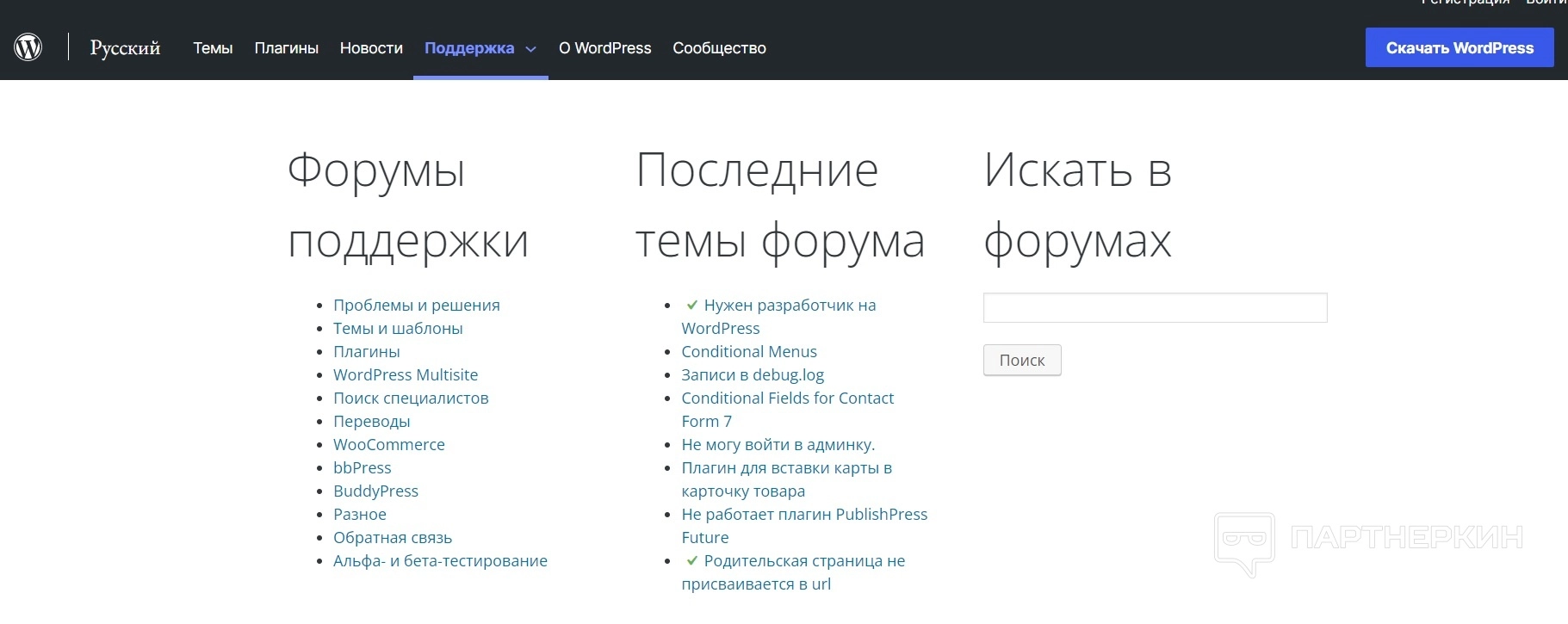Open topic Не могу войти в админку

click(778, 444)
